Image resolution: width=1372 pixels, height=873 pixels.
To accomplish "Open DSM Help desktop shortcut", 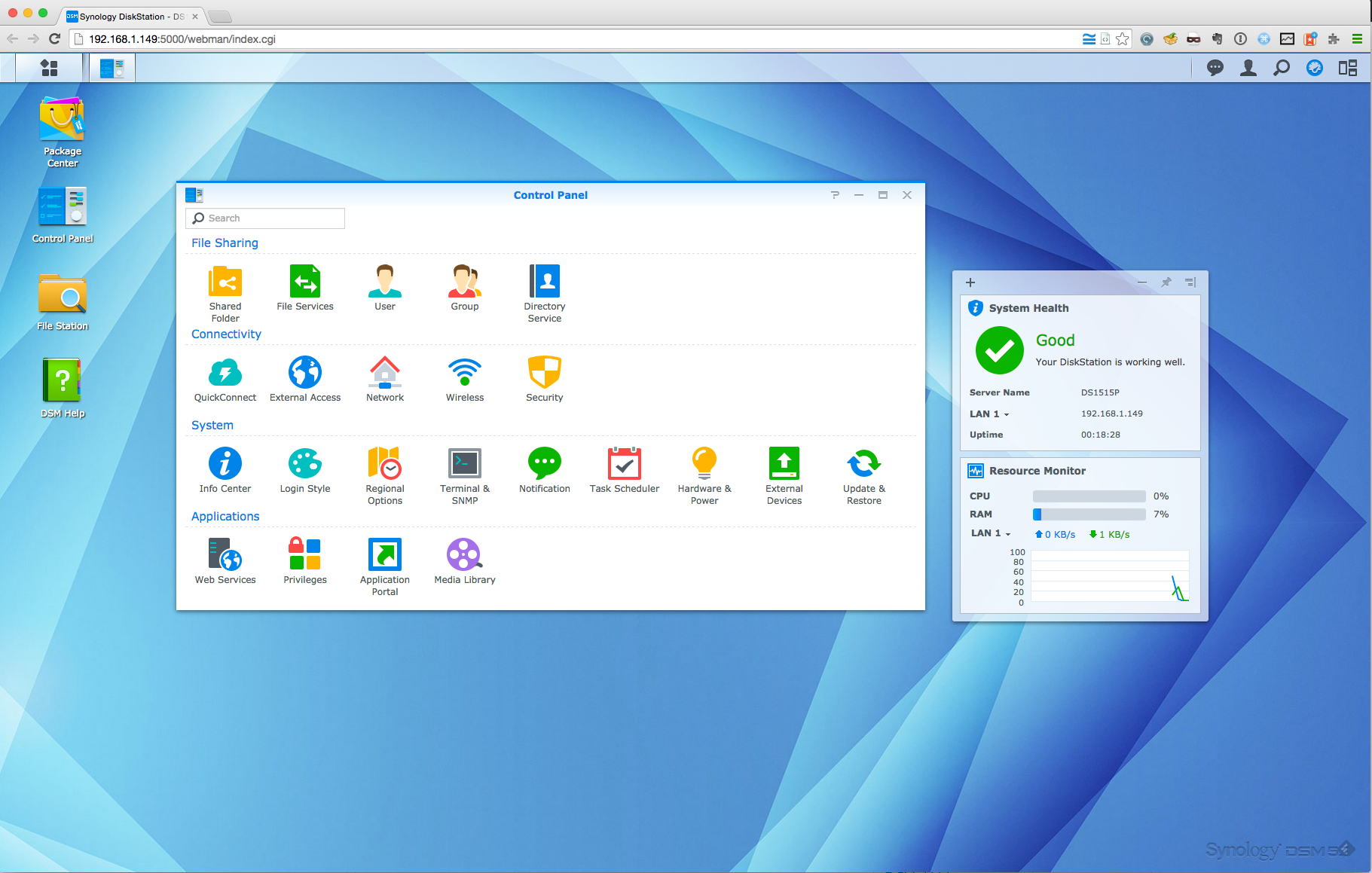I will (63, 389).
